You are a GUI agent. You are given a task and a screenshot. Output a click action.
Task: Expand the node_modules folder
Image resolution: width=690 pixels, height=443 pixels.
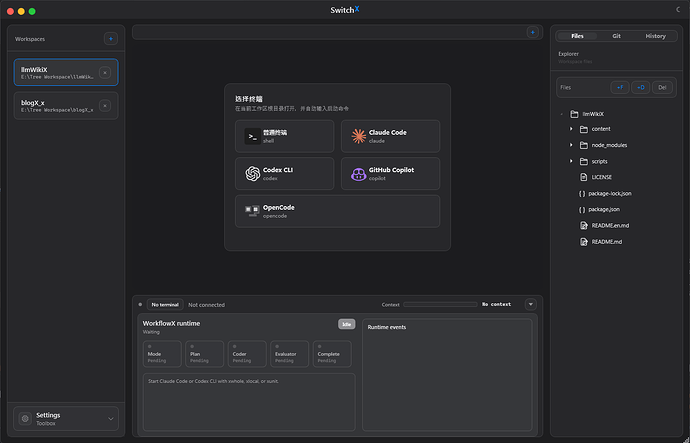point(571,145)
